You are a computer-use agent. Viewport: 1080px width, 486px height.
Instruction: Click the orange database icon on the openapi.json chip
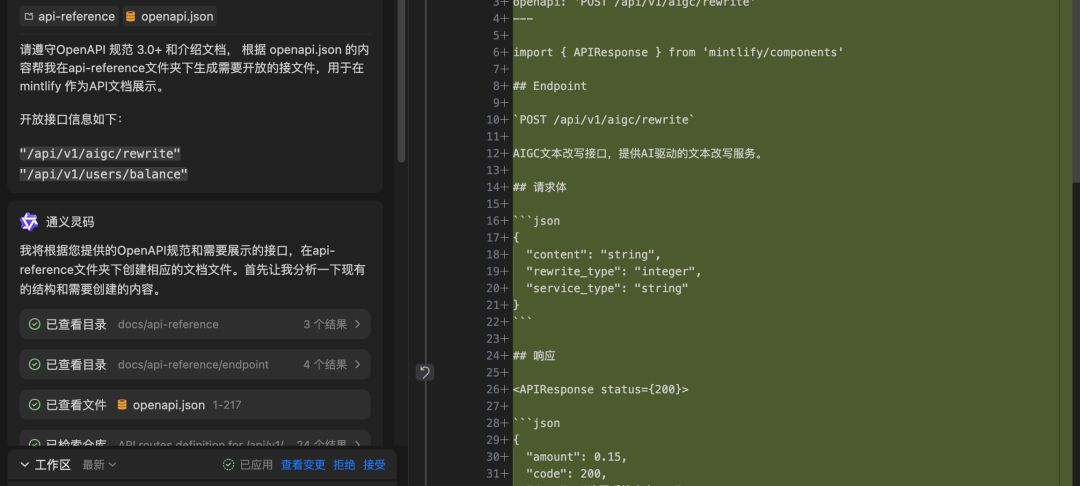pos(130,17)
